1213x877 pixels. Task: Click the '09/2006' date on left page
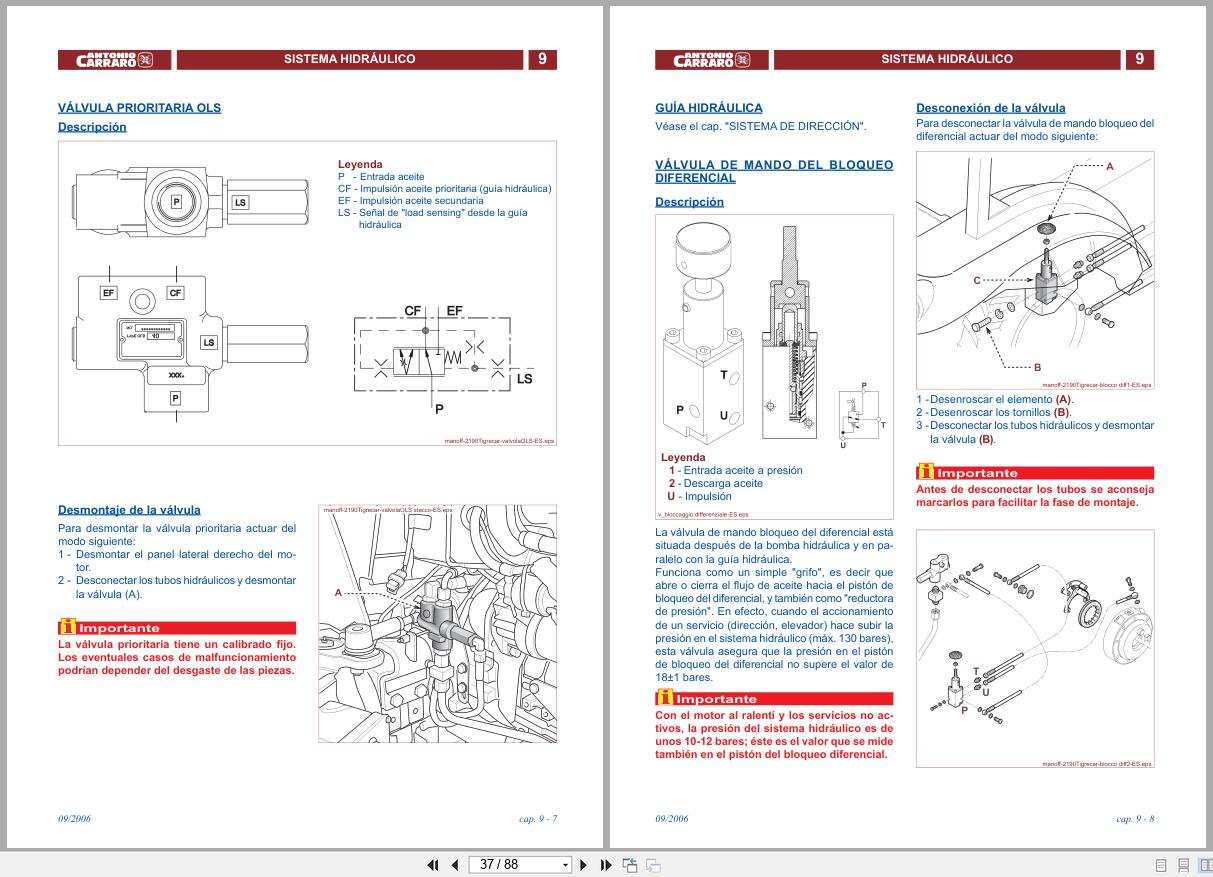pyautogui.click(x=74, y=819)
